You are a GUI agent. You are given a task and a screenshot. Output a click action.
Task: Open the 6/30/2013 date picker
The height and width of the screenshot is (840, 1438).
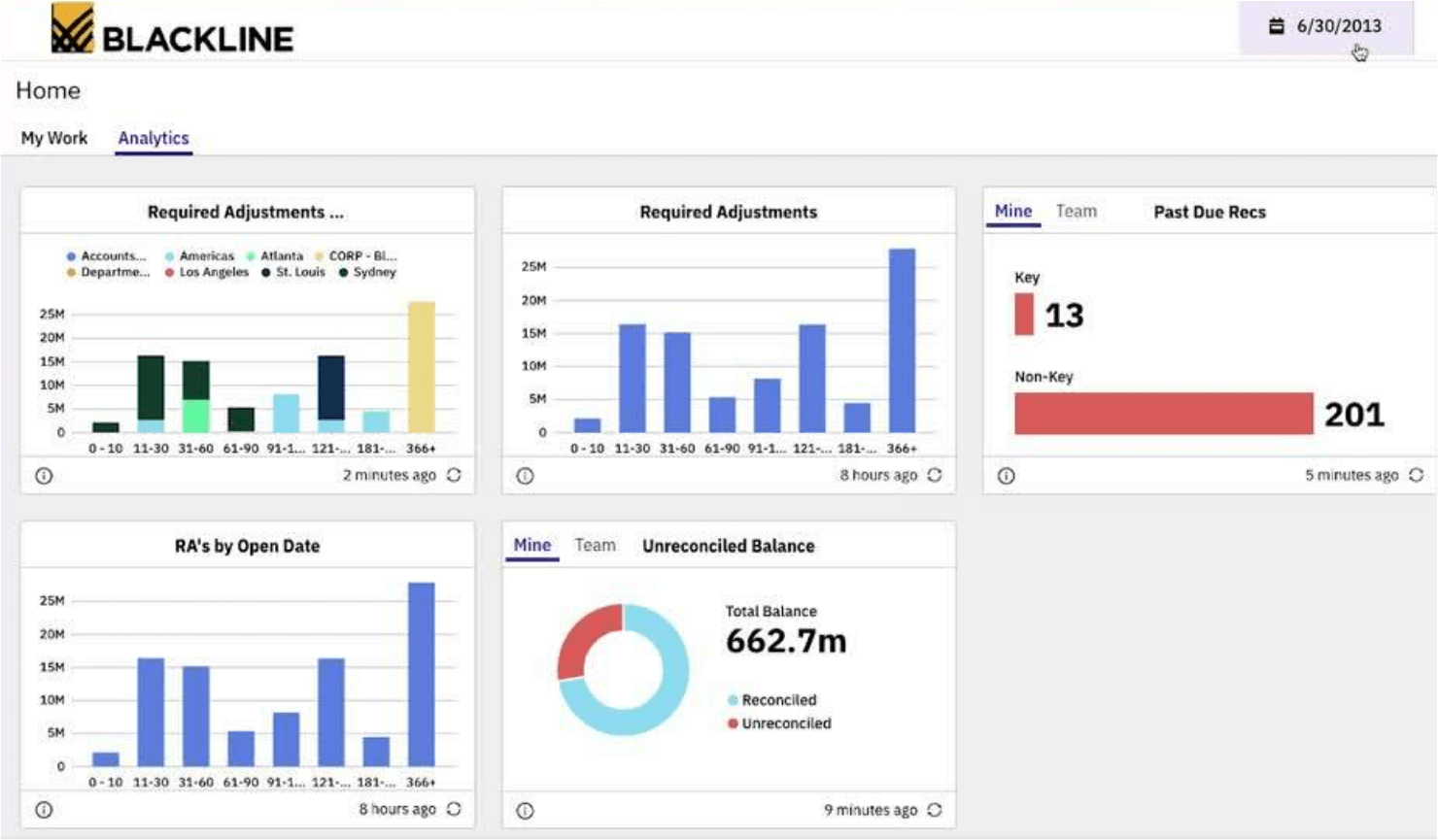pos(1326,27)
